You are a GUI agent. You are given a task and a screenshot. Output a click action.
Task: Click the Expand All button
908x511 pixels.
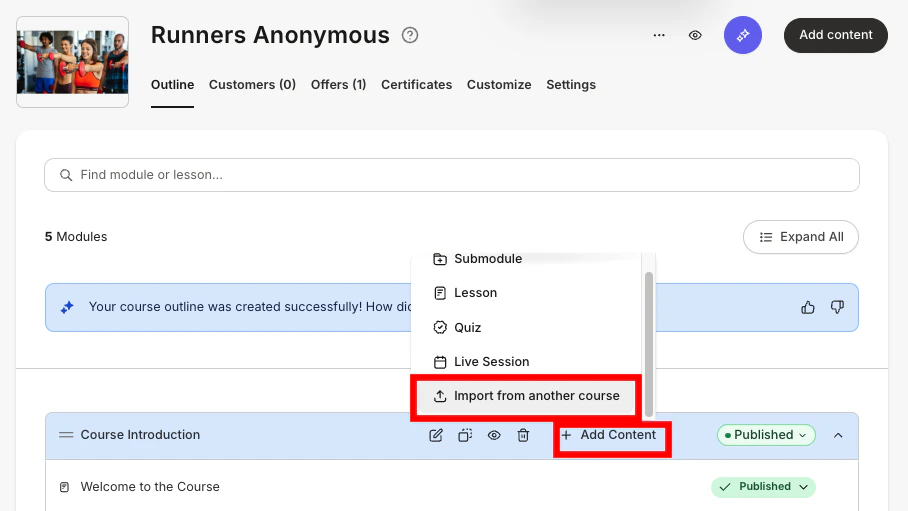[x=801, y=237]
